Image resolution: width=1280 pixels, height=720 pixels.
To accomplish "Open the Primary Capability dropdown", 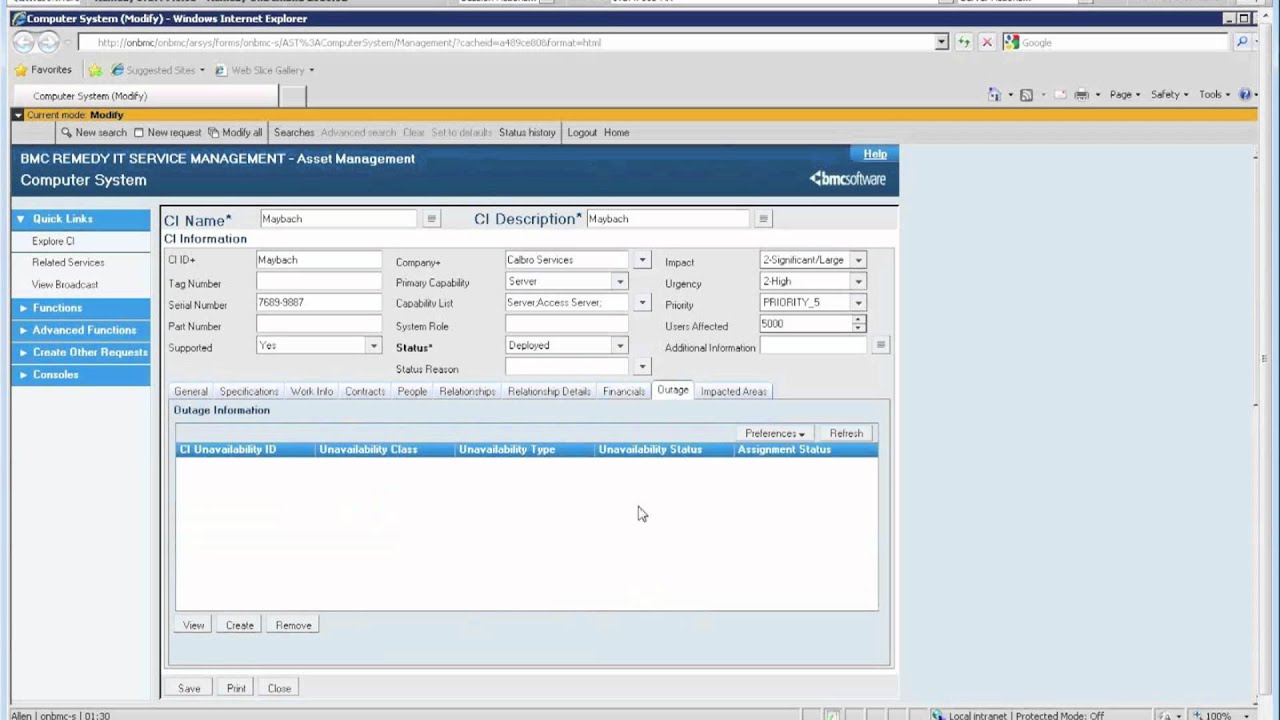I will tap(620, 282).
